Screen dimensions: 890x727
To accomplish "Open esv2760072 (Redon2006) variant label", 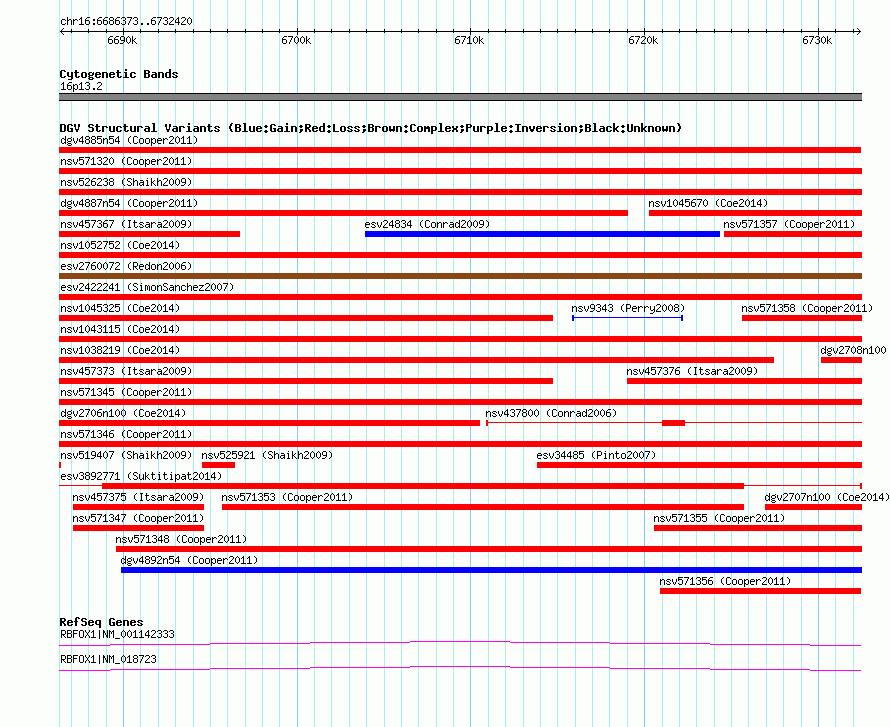I will coord(126,266).
